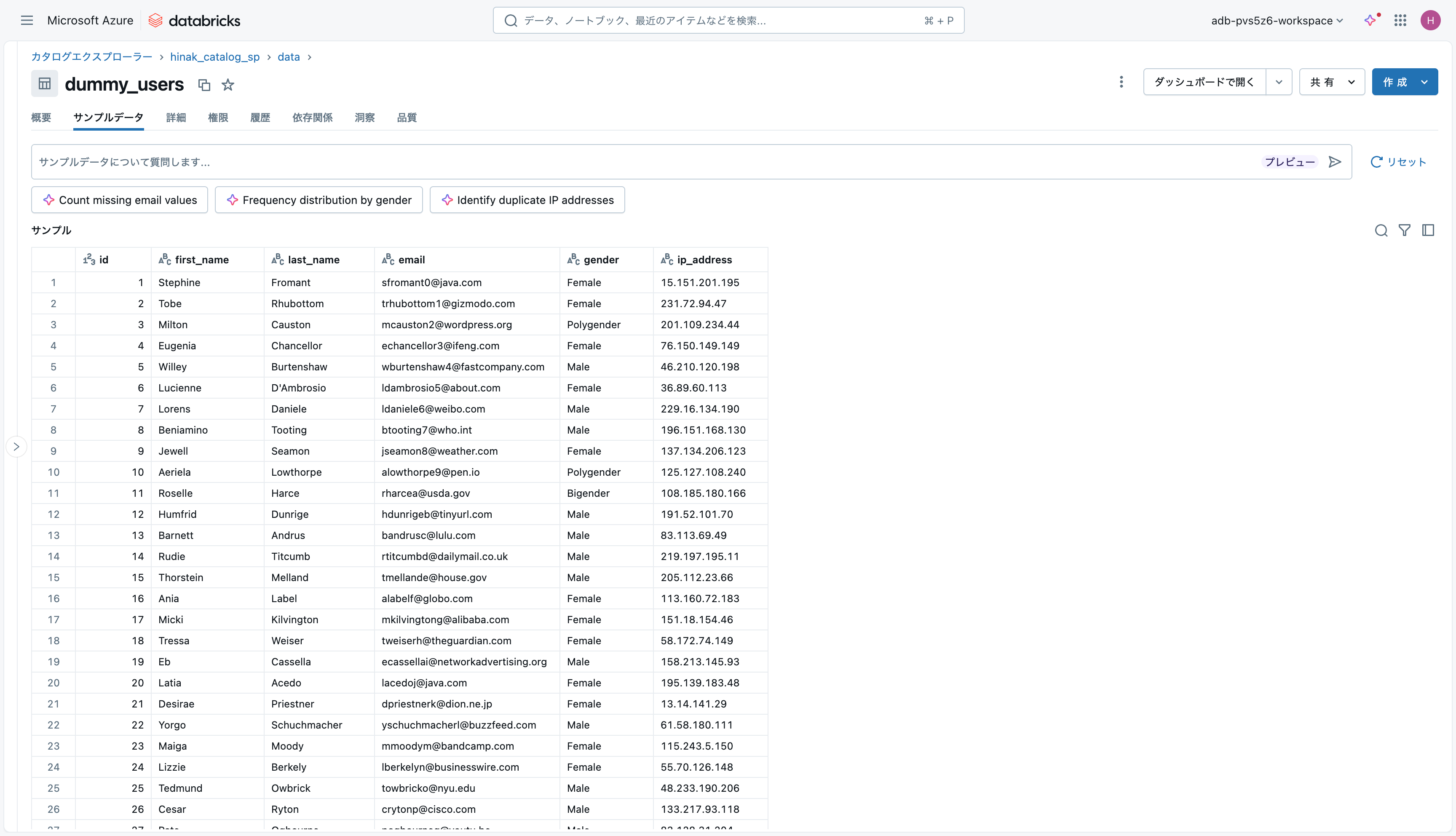The image size is (1456, 836).
Task: Send the sample data question
Action: coord(1335,162)
